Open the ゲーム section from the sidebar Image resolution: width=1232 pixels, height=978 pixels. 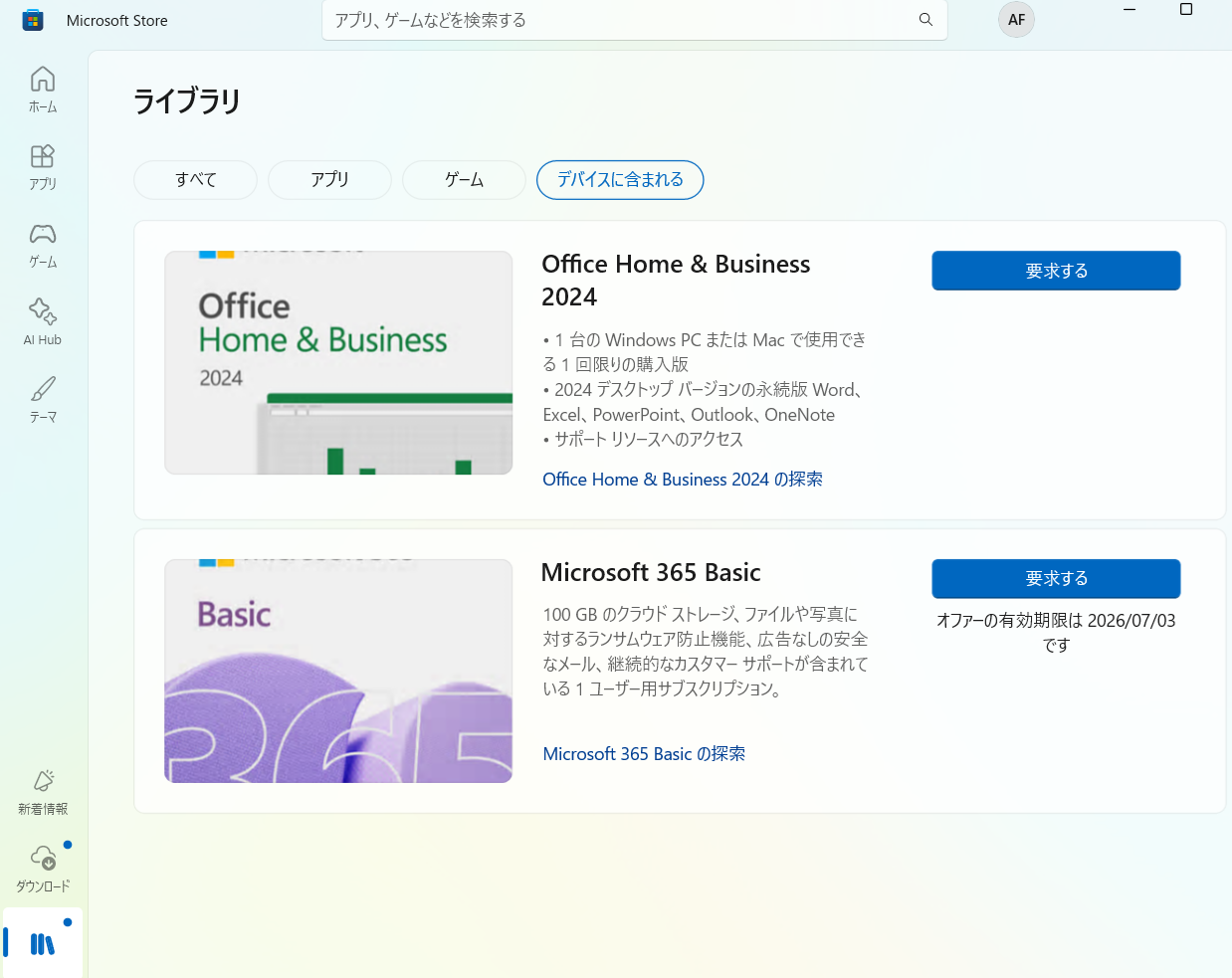pyautogui.click(x=42, y=244)
